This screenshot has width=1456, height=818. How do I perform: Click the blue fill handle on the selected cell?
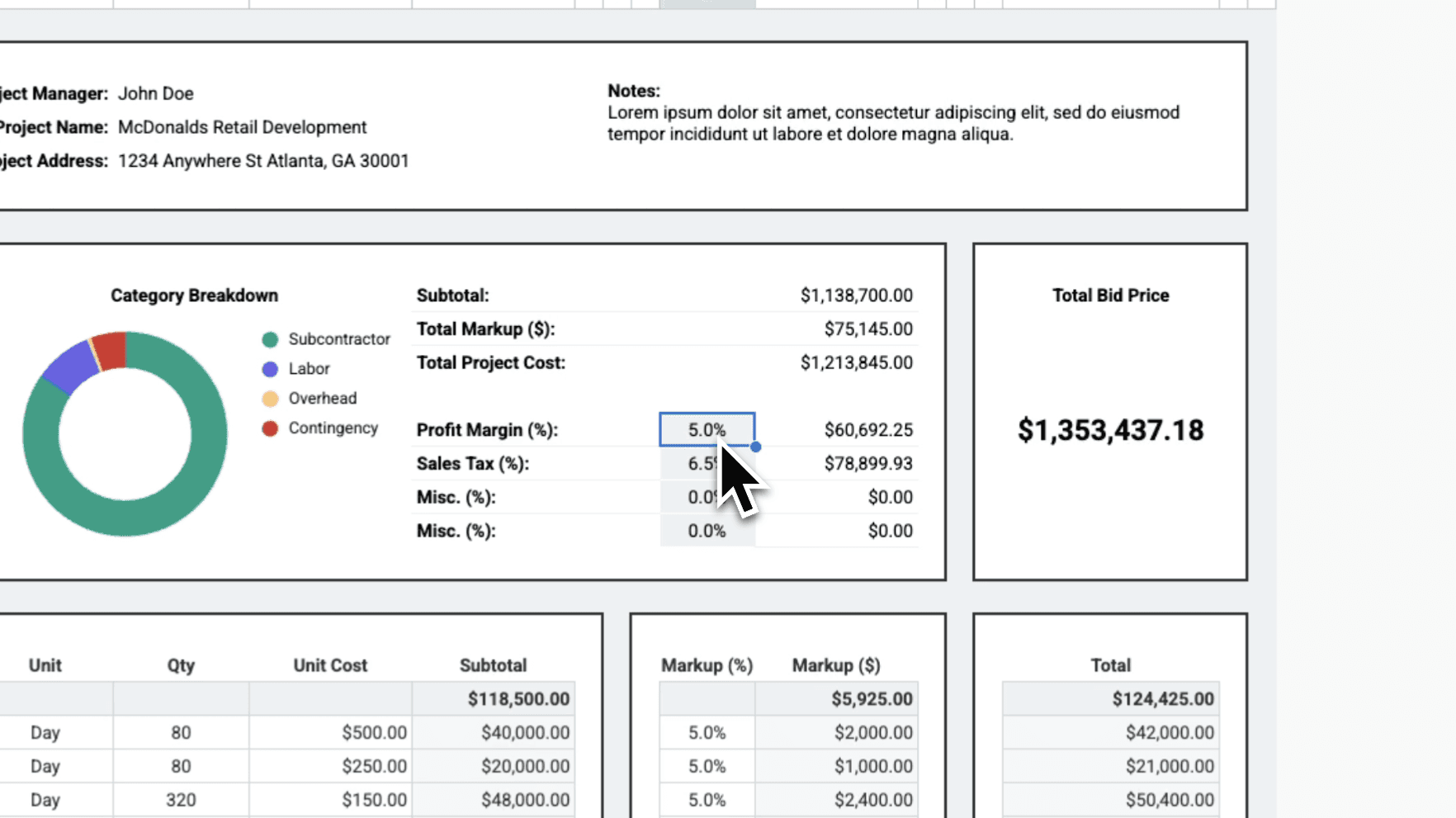[x=755, y=447]
